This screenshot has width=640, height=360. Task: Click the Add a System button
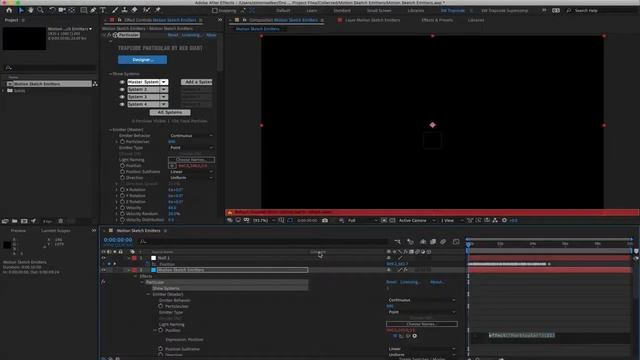pyautogui.click(x=197, y=82)
